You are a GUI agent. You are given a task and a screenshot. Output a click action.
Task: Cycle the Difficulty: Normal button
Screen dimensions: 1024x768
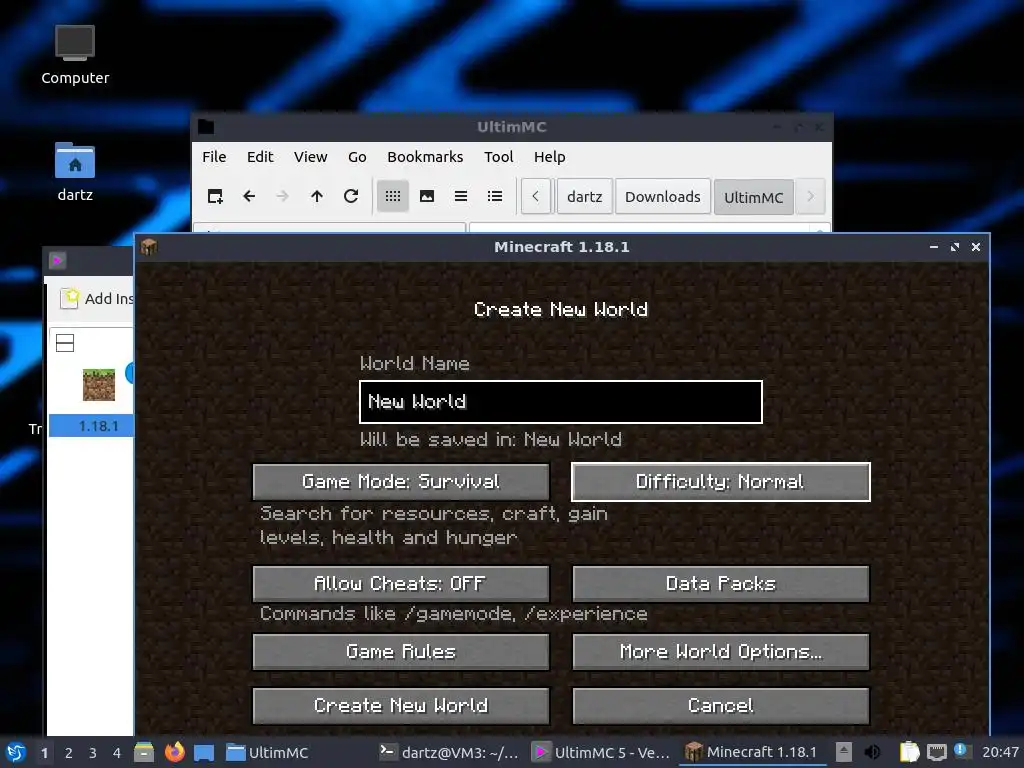click(720, 482)
